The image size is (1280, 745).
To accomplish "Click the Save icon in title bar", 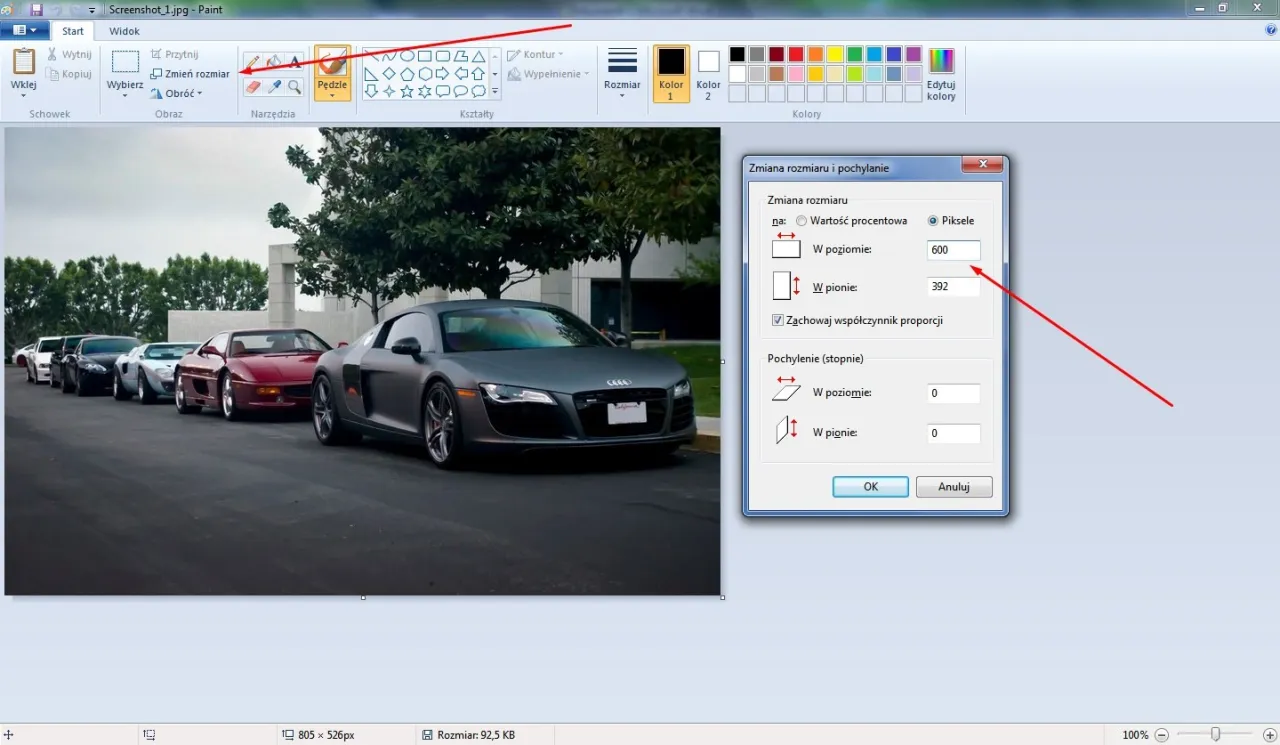I will tap(37, 9).
